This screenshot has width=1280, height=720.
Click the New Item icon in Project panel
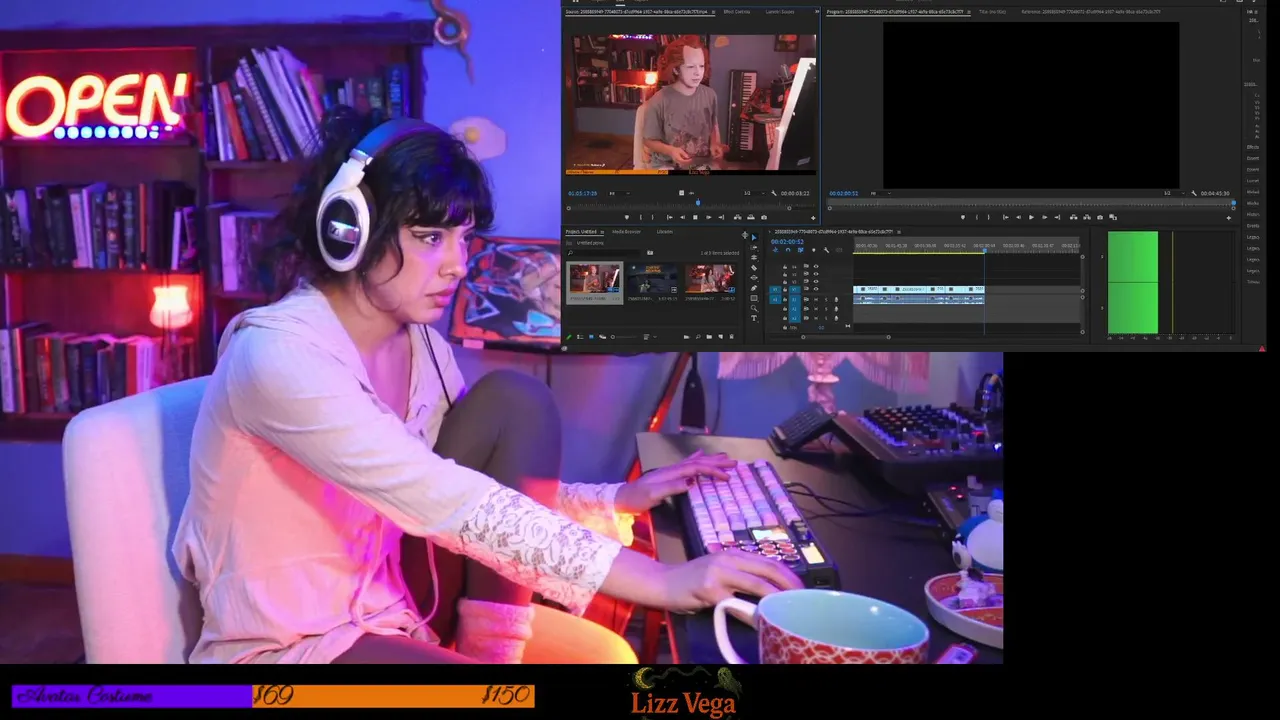[720, 336]
